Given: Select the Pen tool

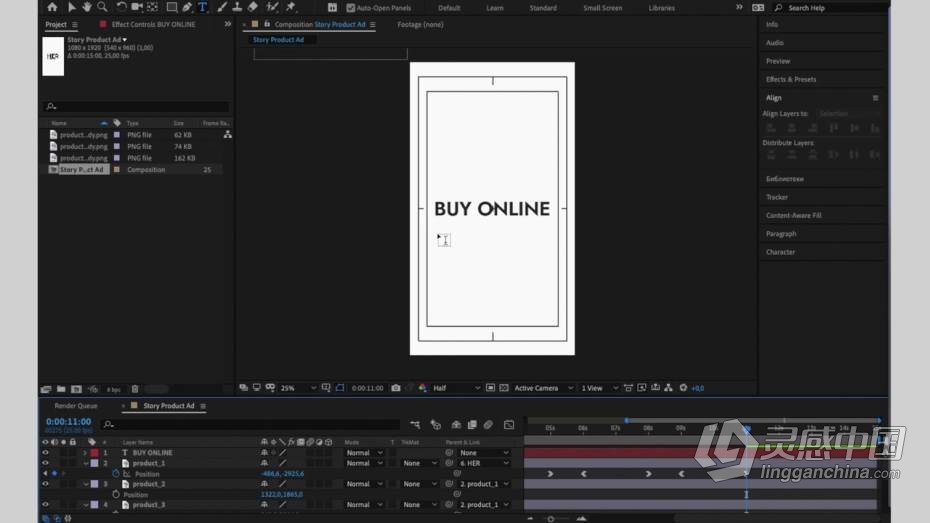Looking at the screenshot, I should (187, 7).
